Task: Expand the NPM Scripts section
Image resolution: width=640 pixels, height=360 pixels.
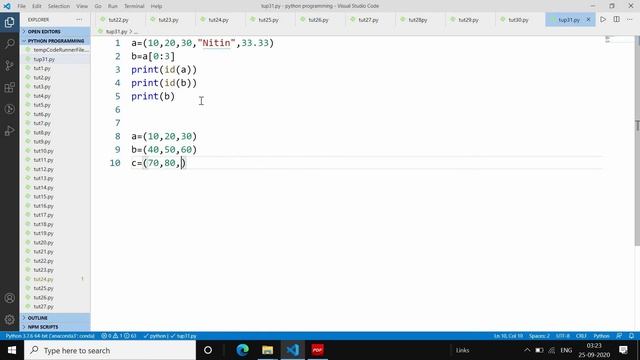Action: pyautogui.click(x=55, y=327)
